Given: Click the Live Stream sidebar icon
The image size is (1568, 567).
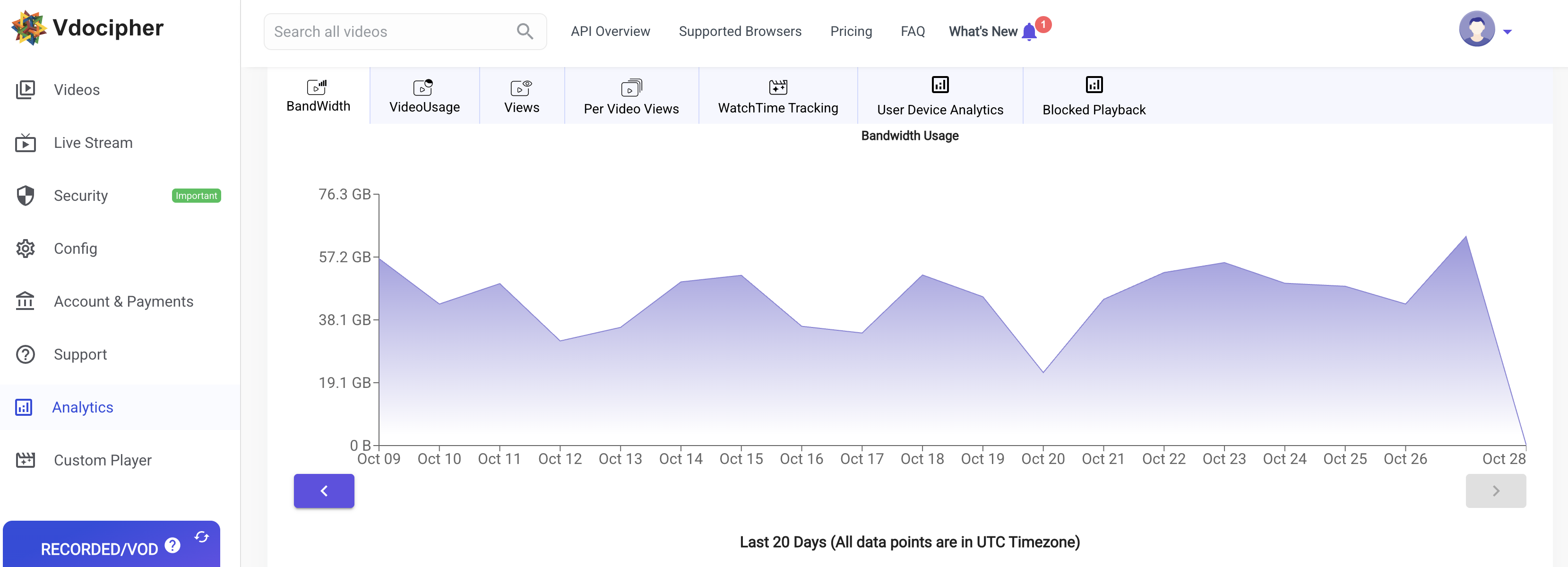Looking at the screenshot, I should (x=26, y=142).
